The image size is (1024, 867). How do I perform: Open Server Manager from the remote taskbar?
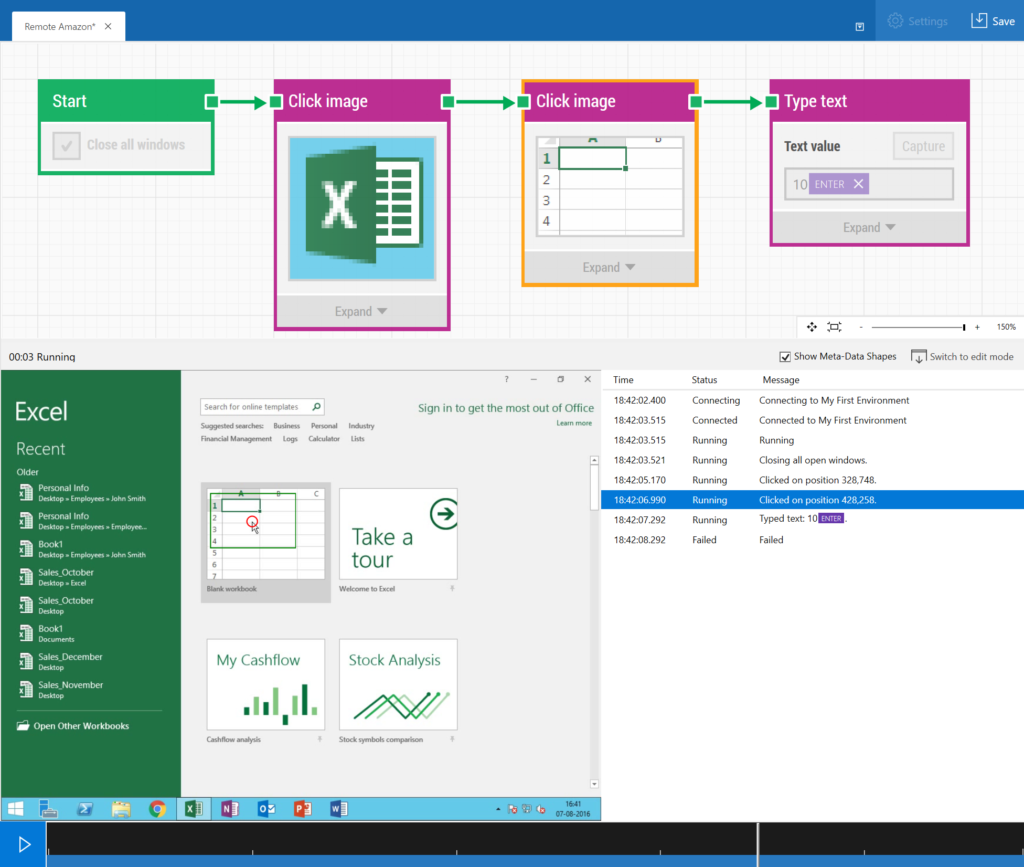click(48, 809)
